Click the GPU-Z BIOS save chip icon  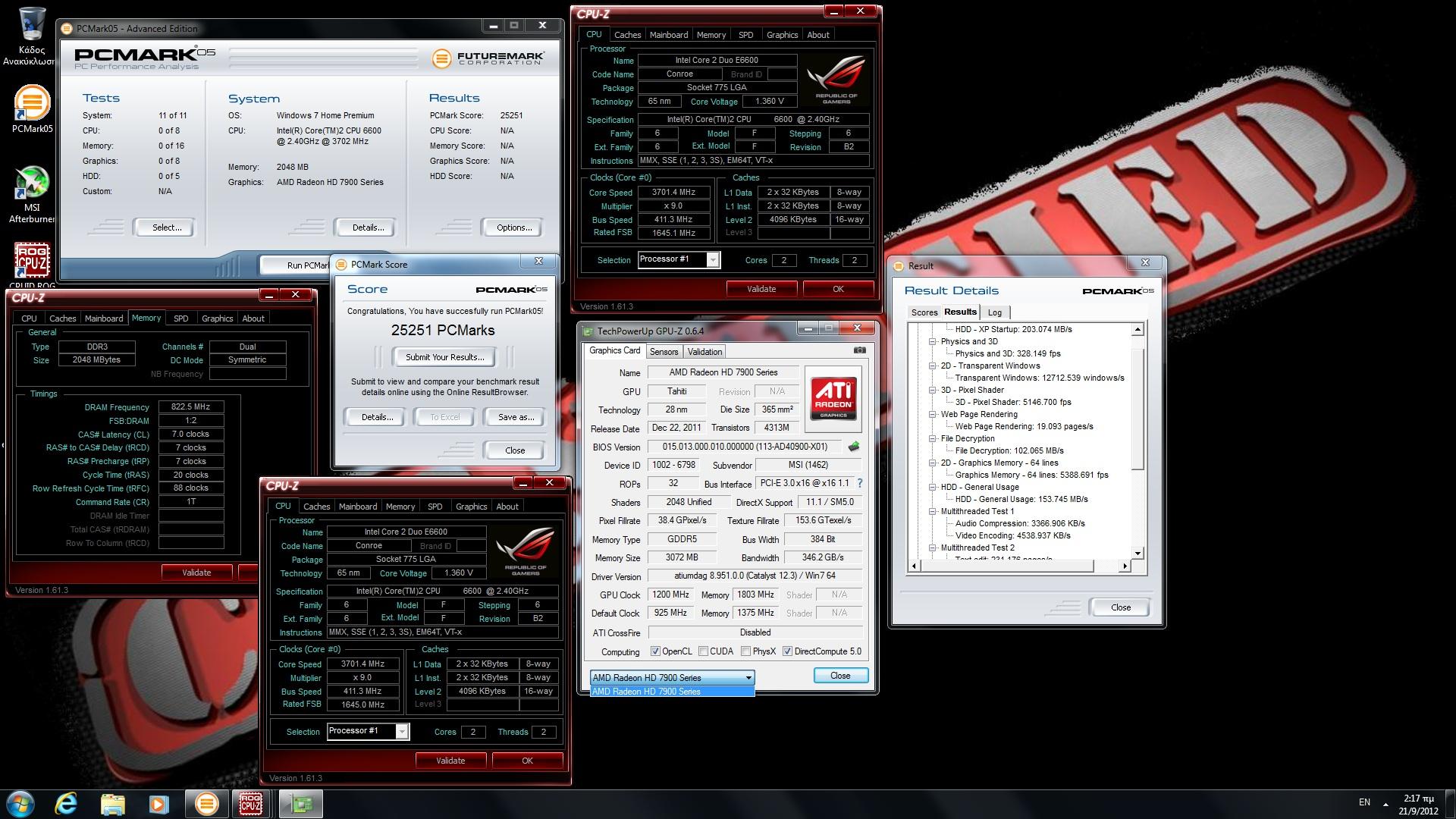click(854, 447)
